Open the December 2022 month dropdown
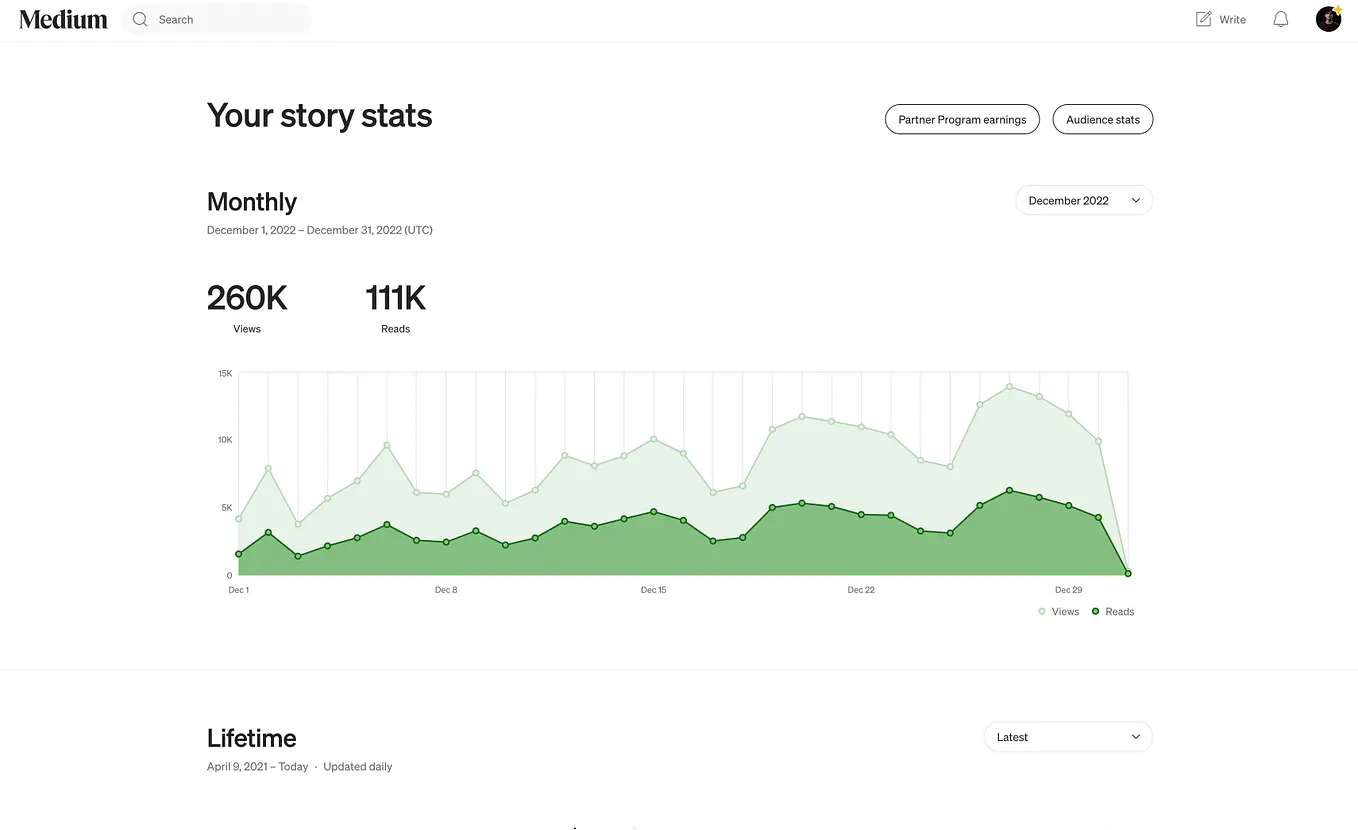Screen dimensions: 1358x830 (x=1084, y=200)
